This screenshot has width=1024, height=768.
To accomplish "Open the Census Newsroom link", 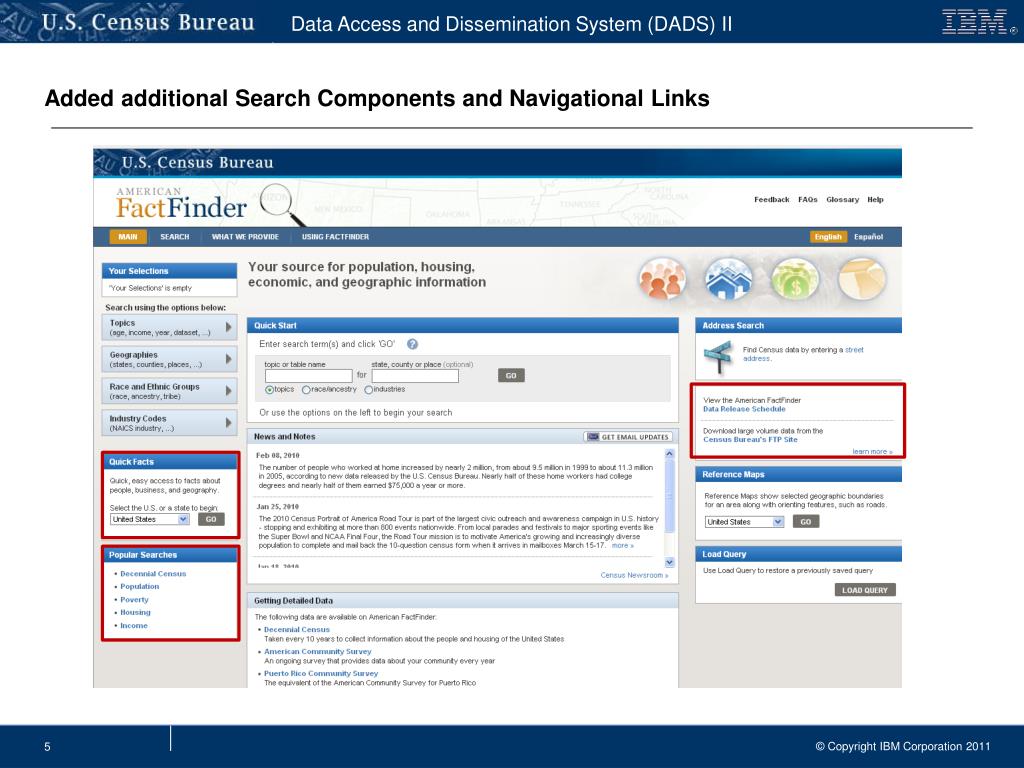I will (x=634, y=575).
